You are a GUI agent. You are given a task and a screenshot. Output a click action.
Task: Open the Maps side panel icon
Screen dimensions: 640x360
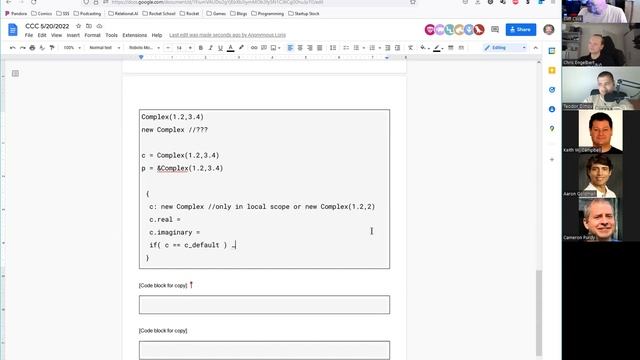coord(552,129)
